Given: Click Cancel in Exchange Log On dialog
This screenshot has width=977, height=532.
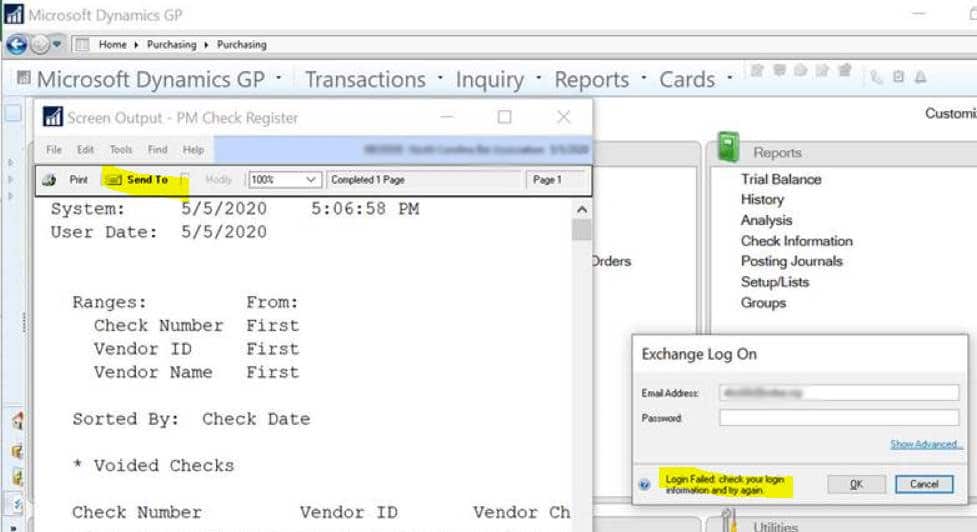Looking at the screenshot, I should pos(924,484).
